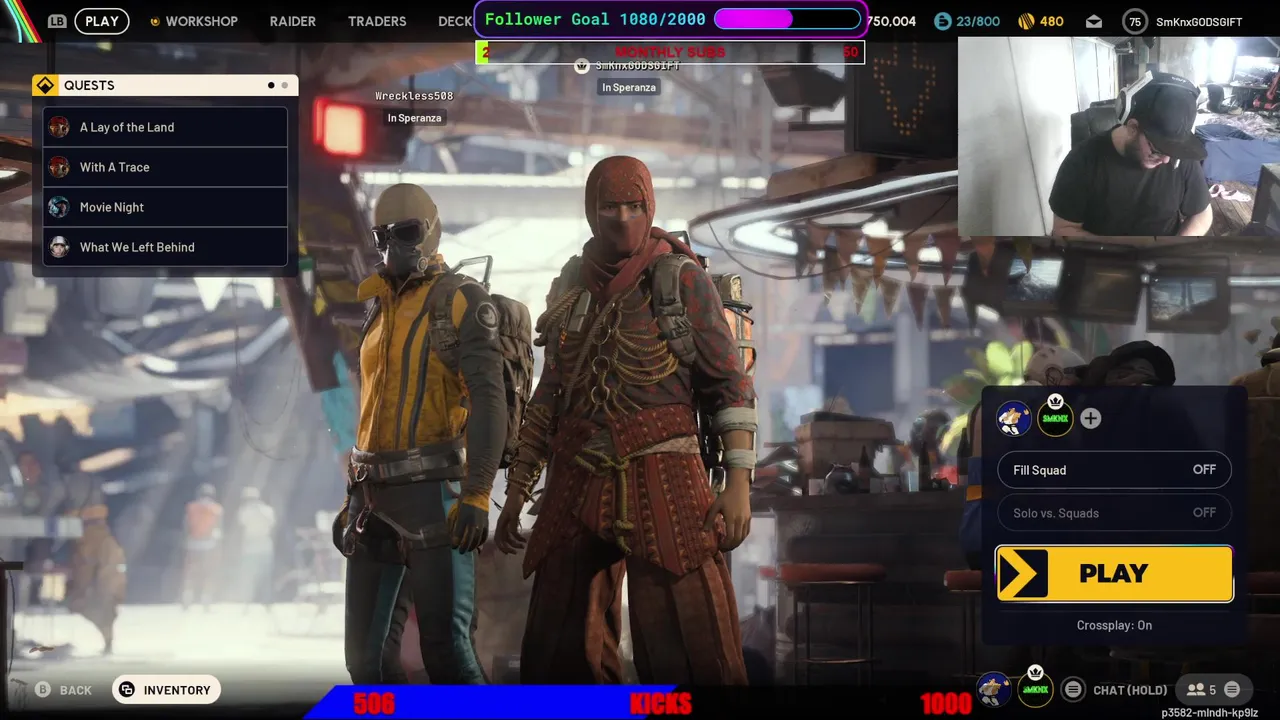Click the level 75 badge
1280x720 pixels.
(1134, 21)
